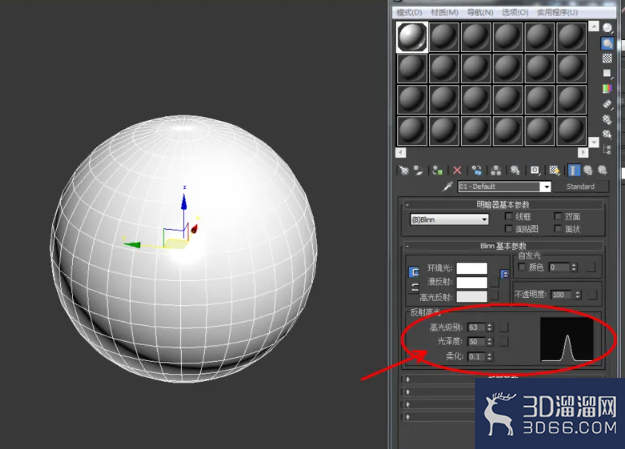625x449 pixels.
Task: Click the Make Unique icon
Action: point(496,171)
